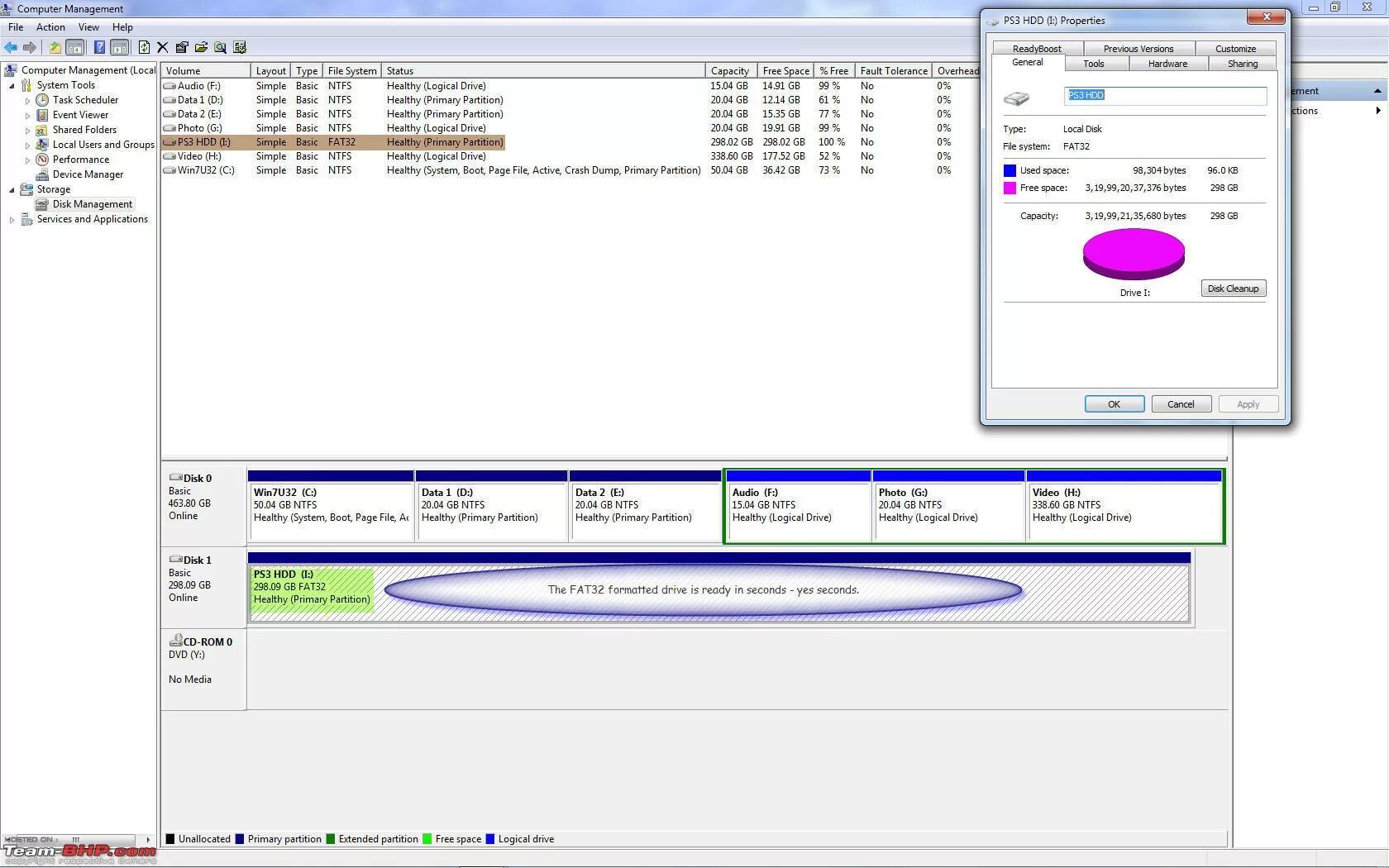This screenshot has width=1389, height=868.
Task: Click the Refresh icon in the toolbar
Action: point(144,48)
